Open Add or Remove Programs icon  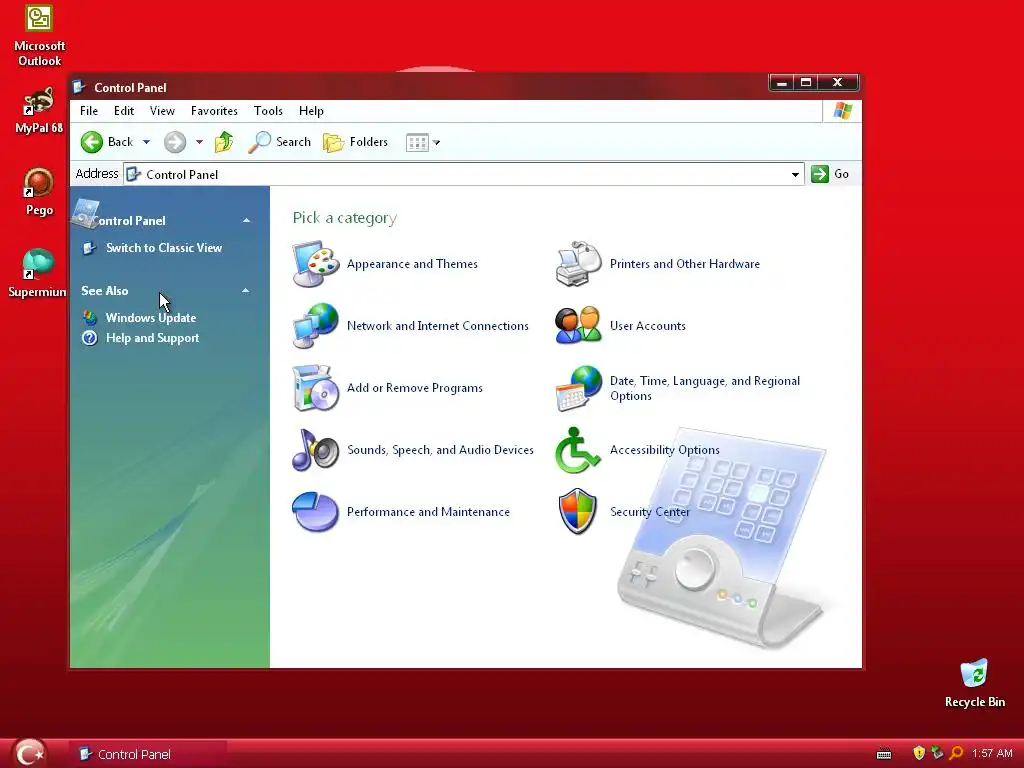[316, 387]
